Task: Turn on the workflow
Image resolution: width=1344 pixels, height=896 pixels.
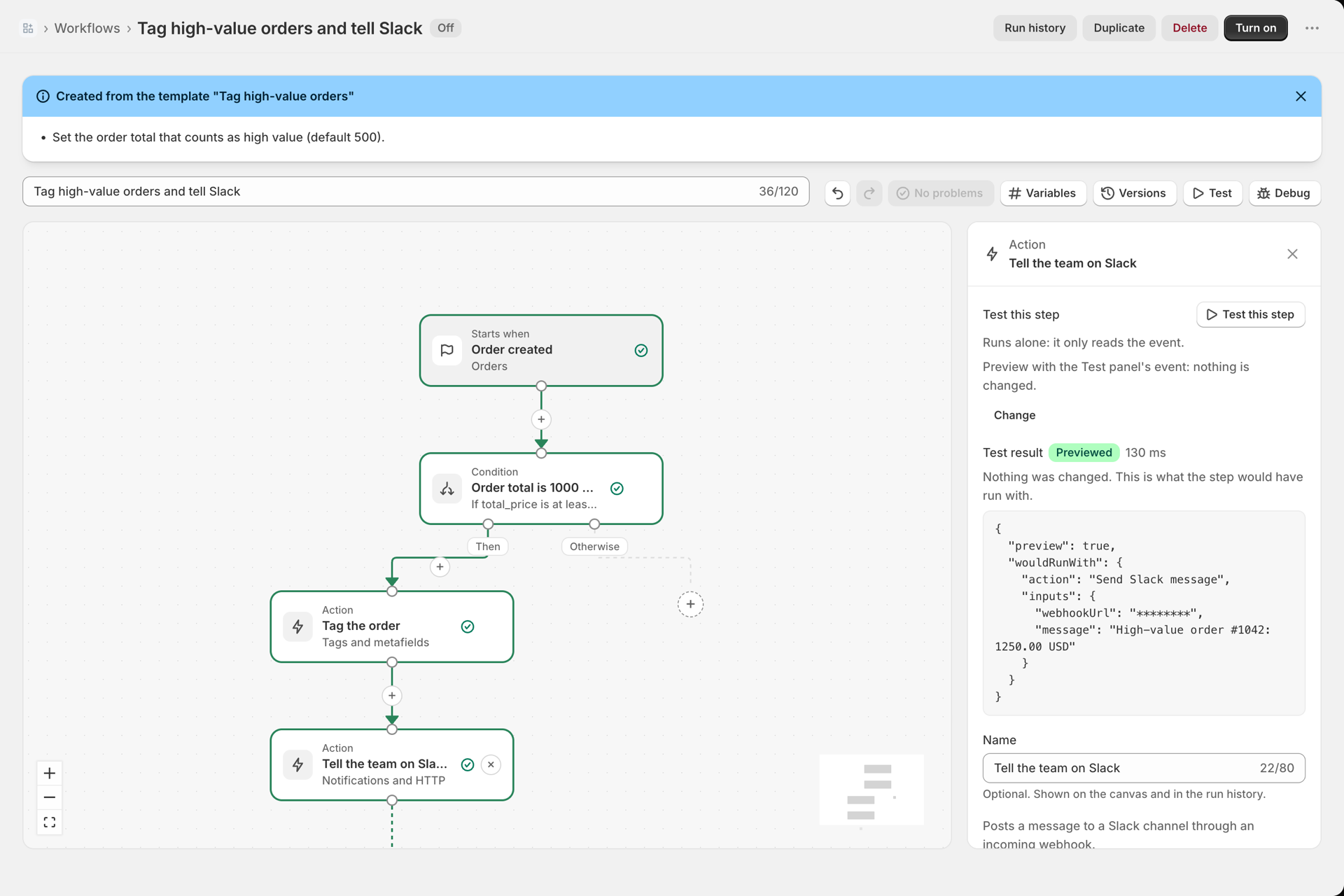Action: [1255, 28]
